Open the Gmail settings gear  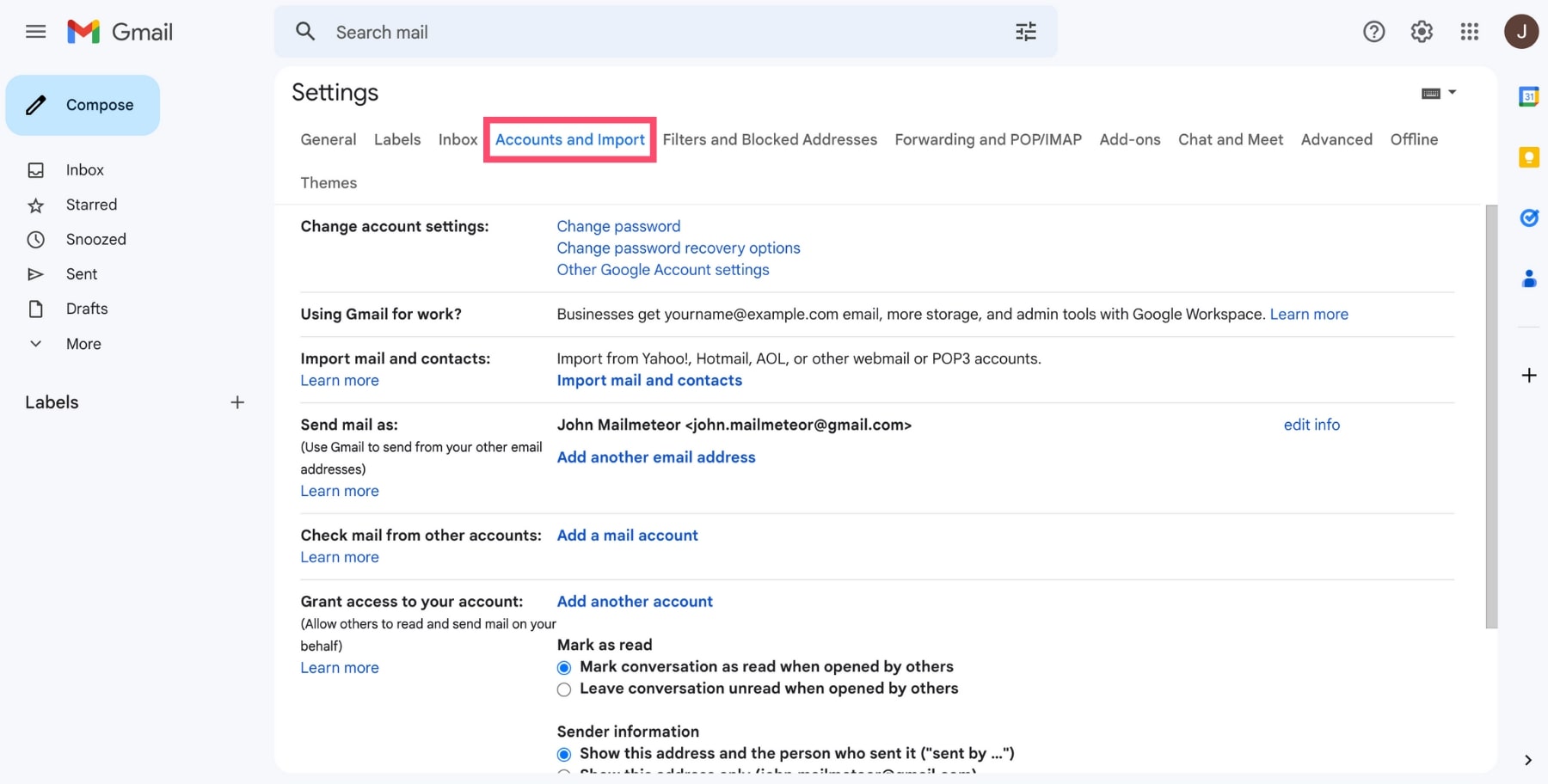point(1421,31)
